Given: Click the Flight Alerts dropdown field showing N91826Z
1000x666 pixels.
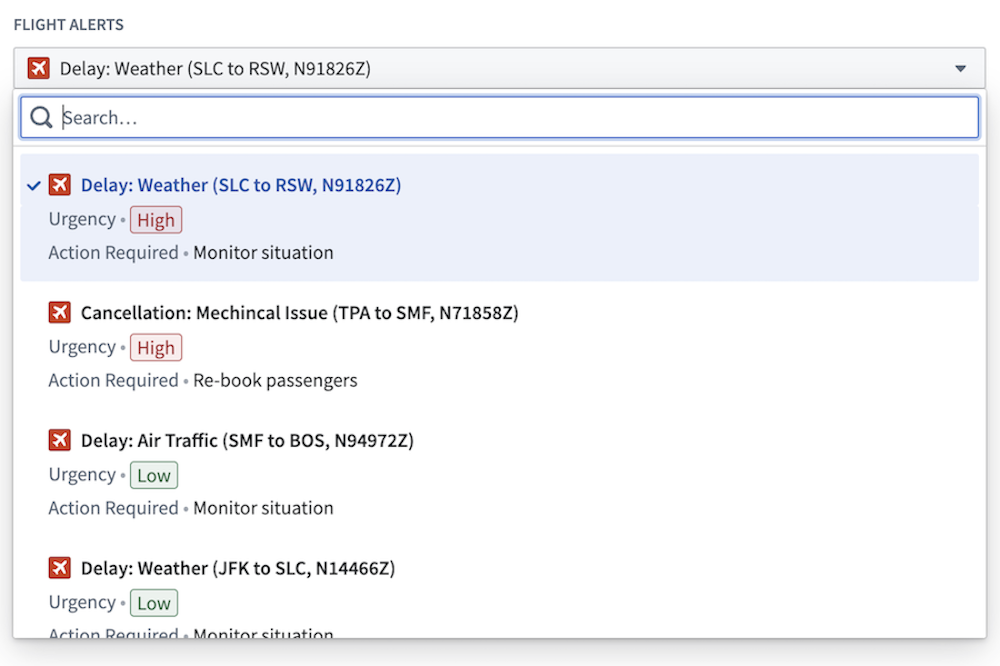Looking at the screenshot, I should [x=499, y=68].
